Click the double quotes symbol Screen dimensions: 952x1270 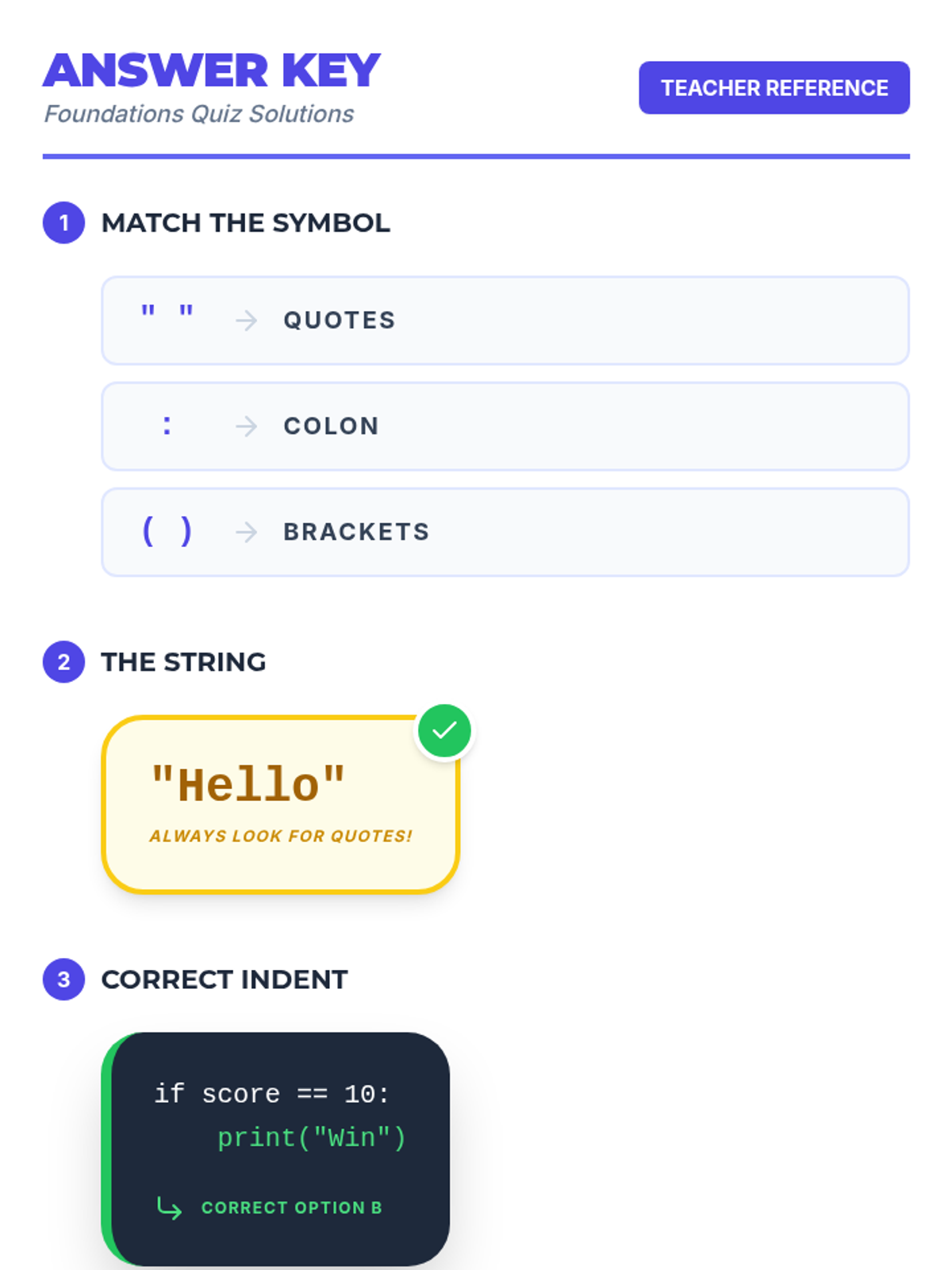click(x=167, y=313)
